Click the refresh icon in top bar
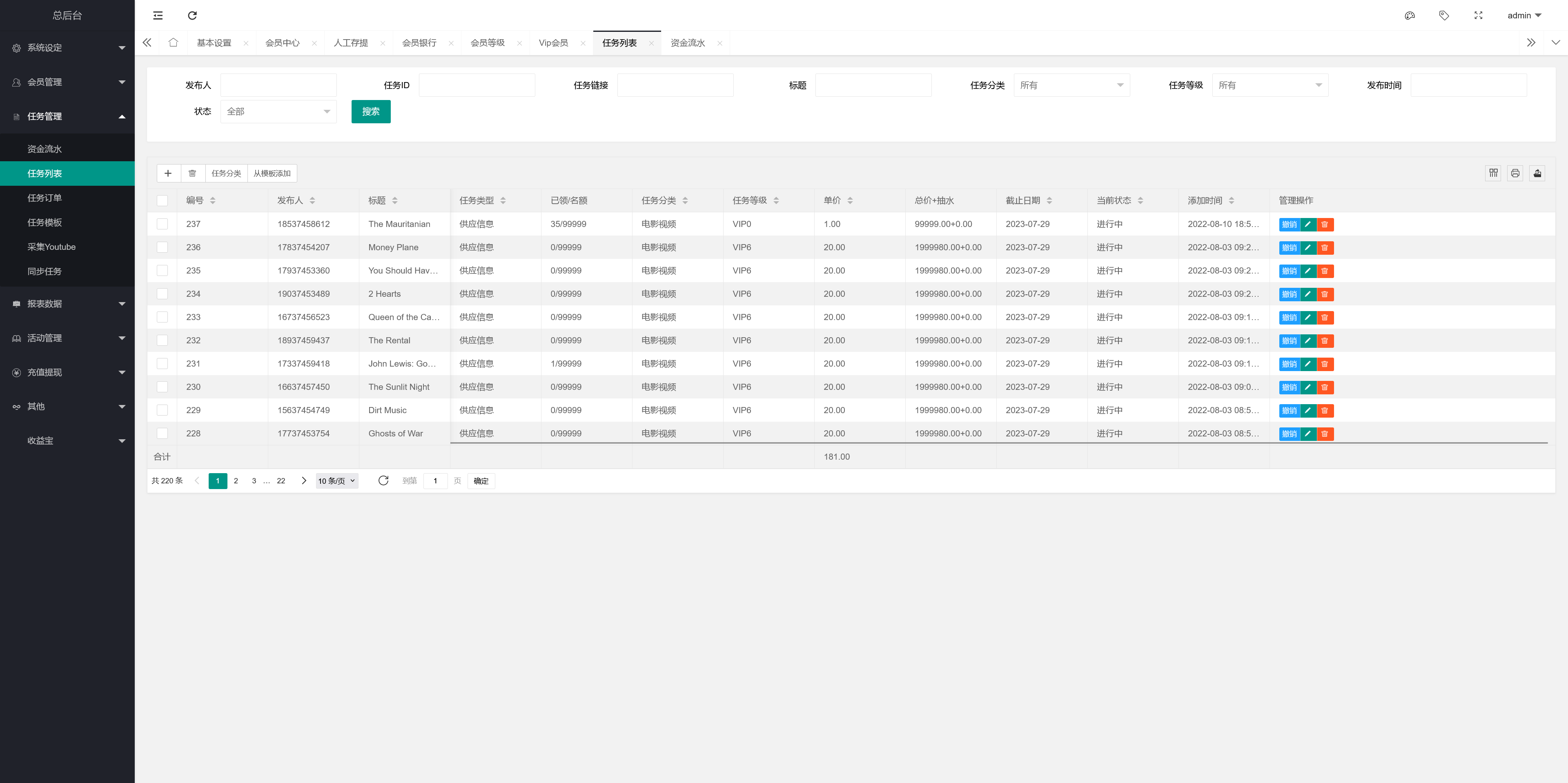 click(x=192, y=15)
